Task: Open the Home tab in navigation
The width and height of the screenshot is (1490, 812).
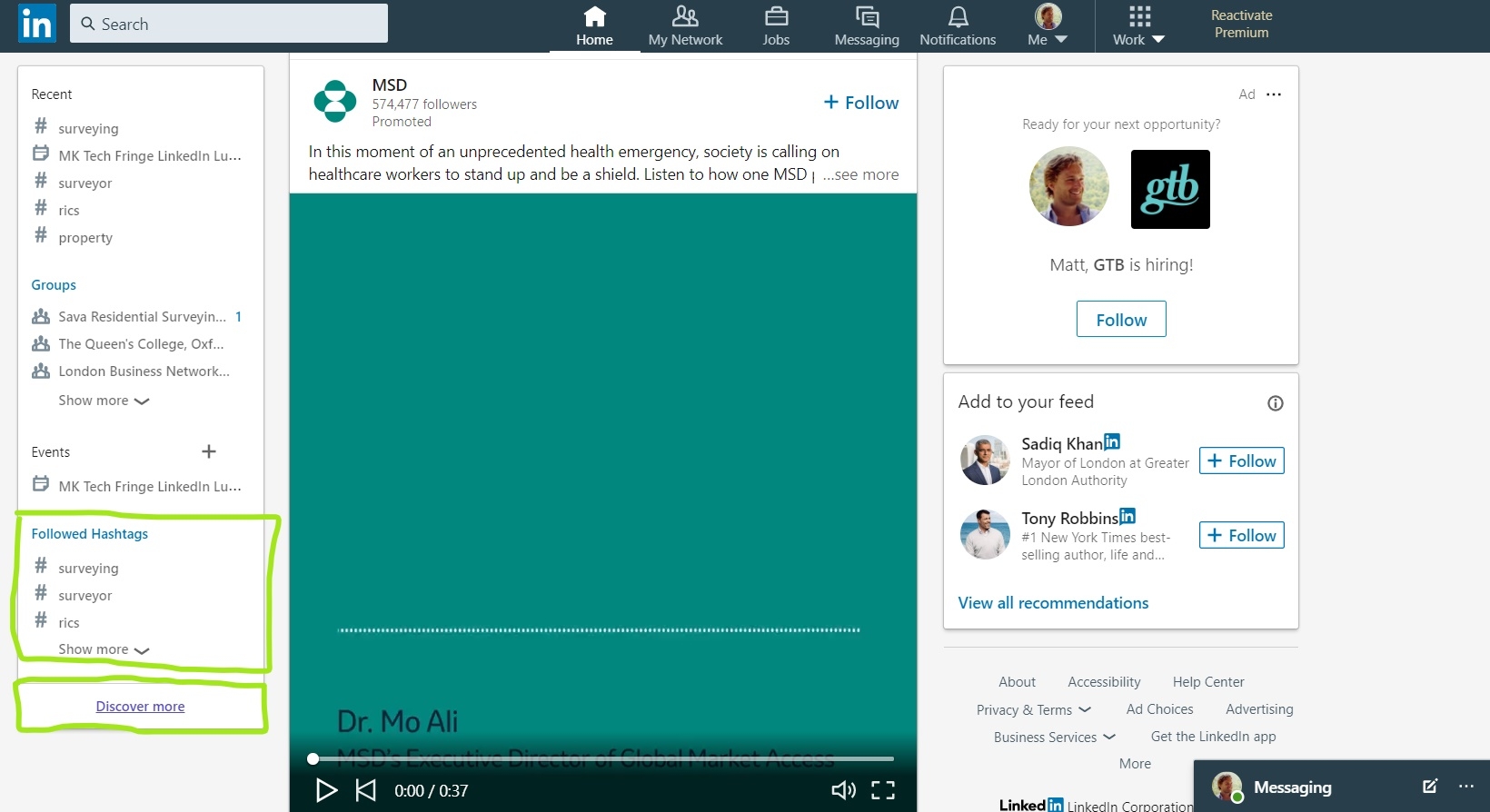Action: [594, 26]
